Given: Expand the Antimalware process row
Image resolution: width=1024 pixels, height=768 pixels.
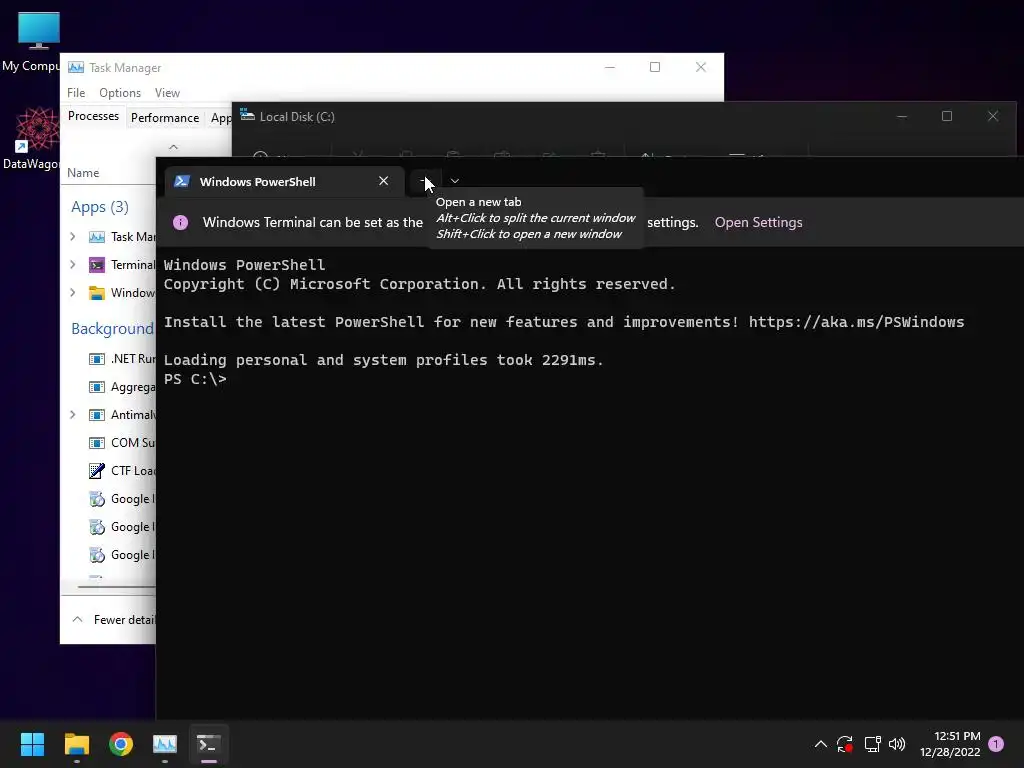Looking at the screenshot, I should pos(72,415).
